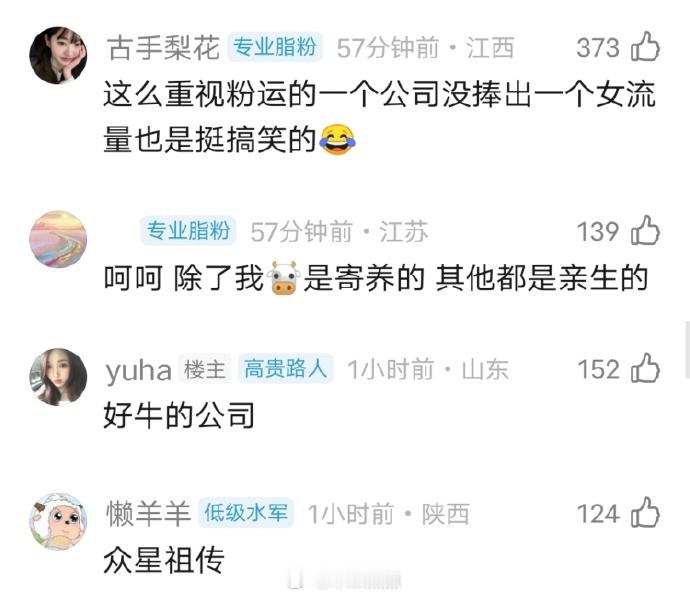This screenshot has width=690, height=597.
Task: Click the username 懒羊羊
Action: [149, 513]
